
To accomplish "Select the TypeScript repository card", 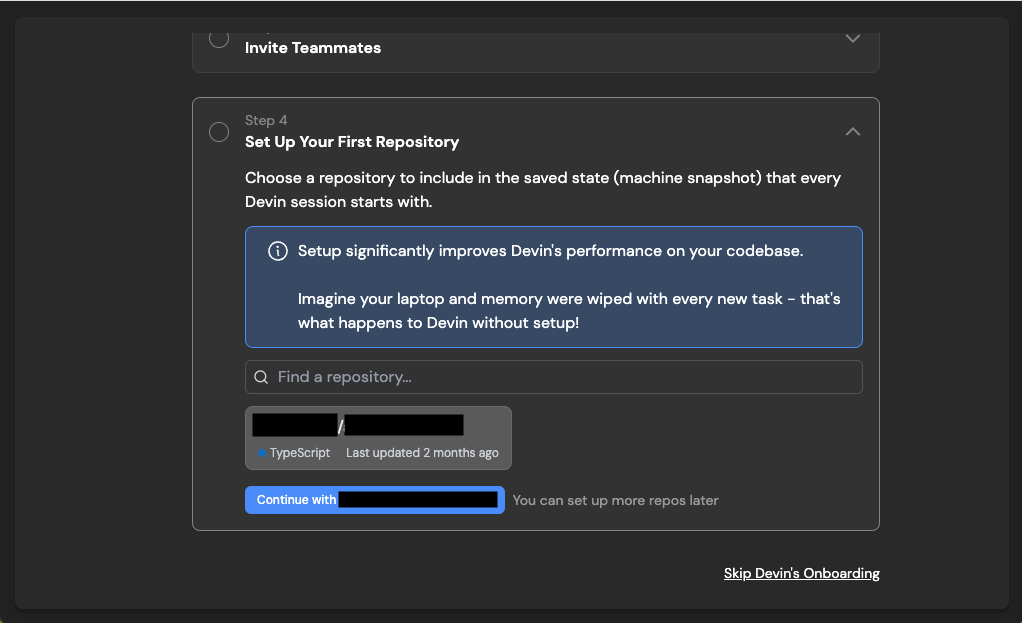I will coord(378,438).
